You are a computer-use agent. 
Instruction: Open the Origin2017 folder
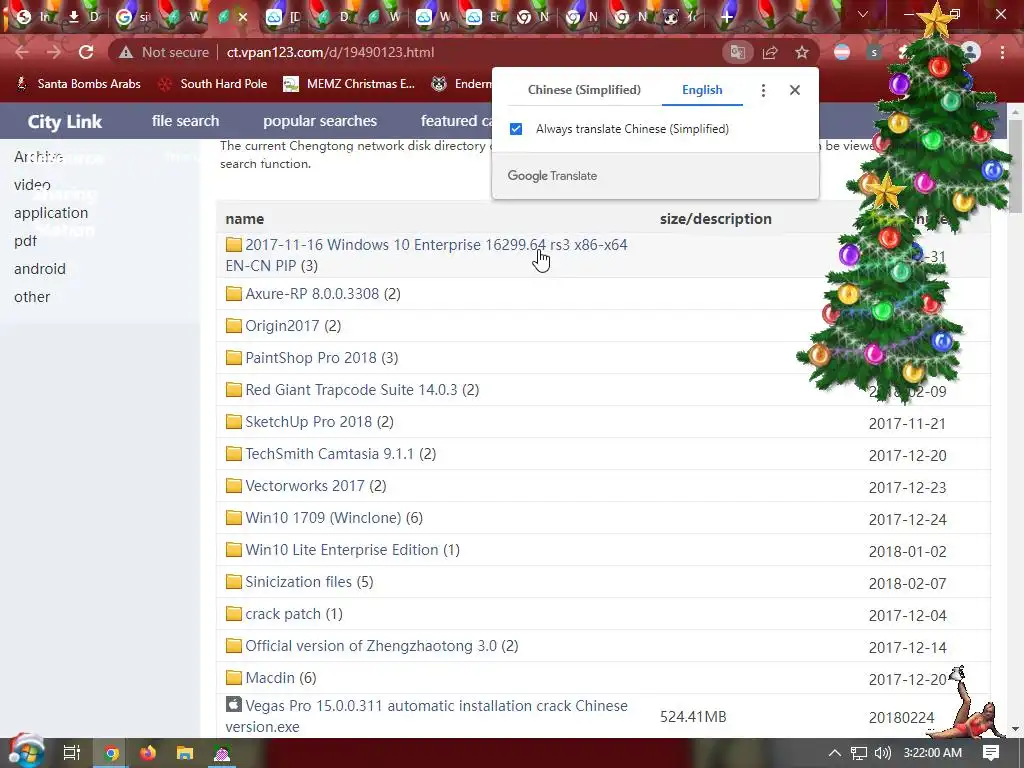pyautogui.click(x=283, y=326)
